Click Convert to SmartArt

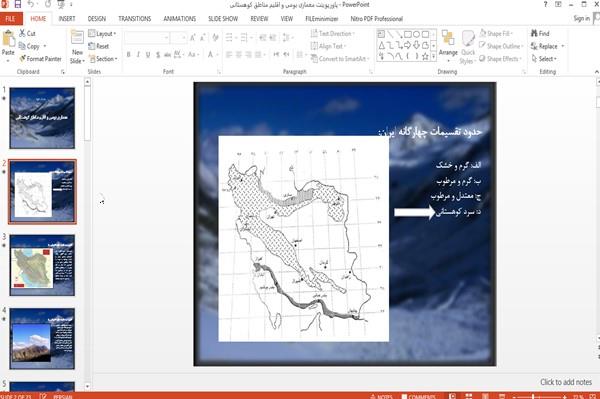tap(340, 59)
